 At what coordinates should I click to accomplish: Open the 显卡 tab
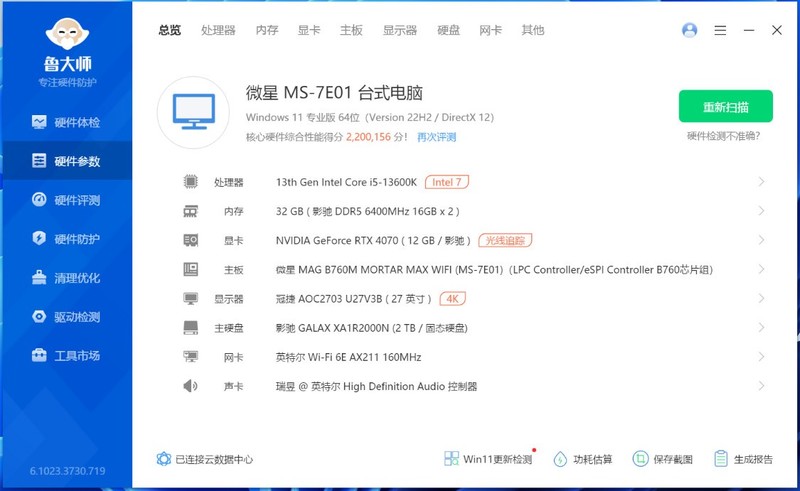pos(309,30)
